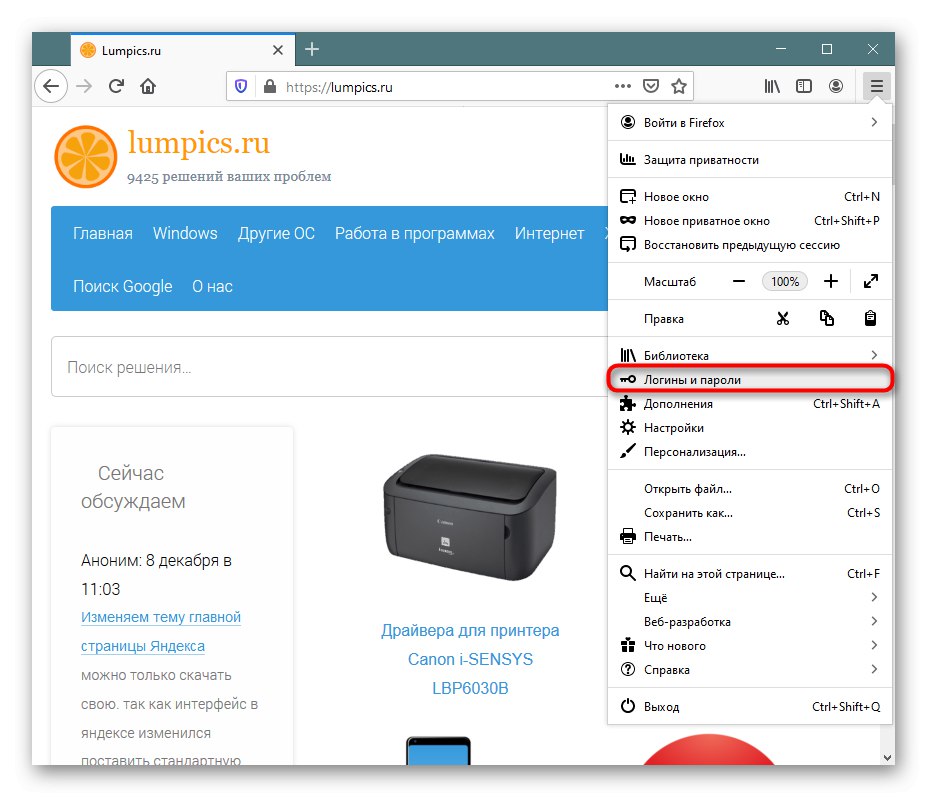Choose Персонализация… entry
Viewport: 927px width, 797px height.
750,452
